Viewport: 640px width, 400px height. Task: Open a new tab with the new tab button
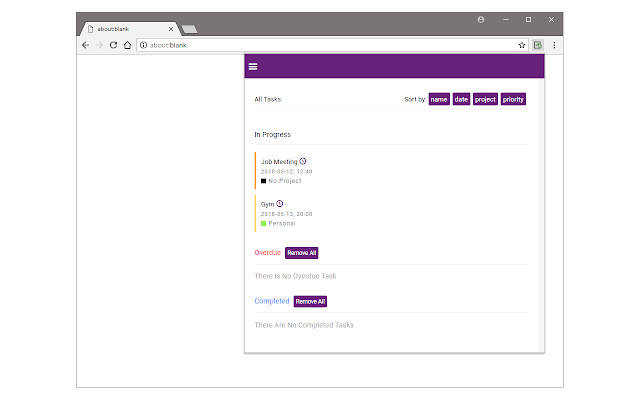point(189,29)
